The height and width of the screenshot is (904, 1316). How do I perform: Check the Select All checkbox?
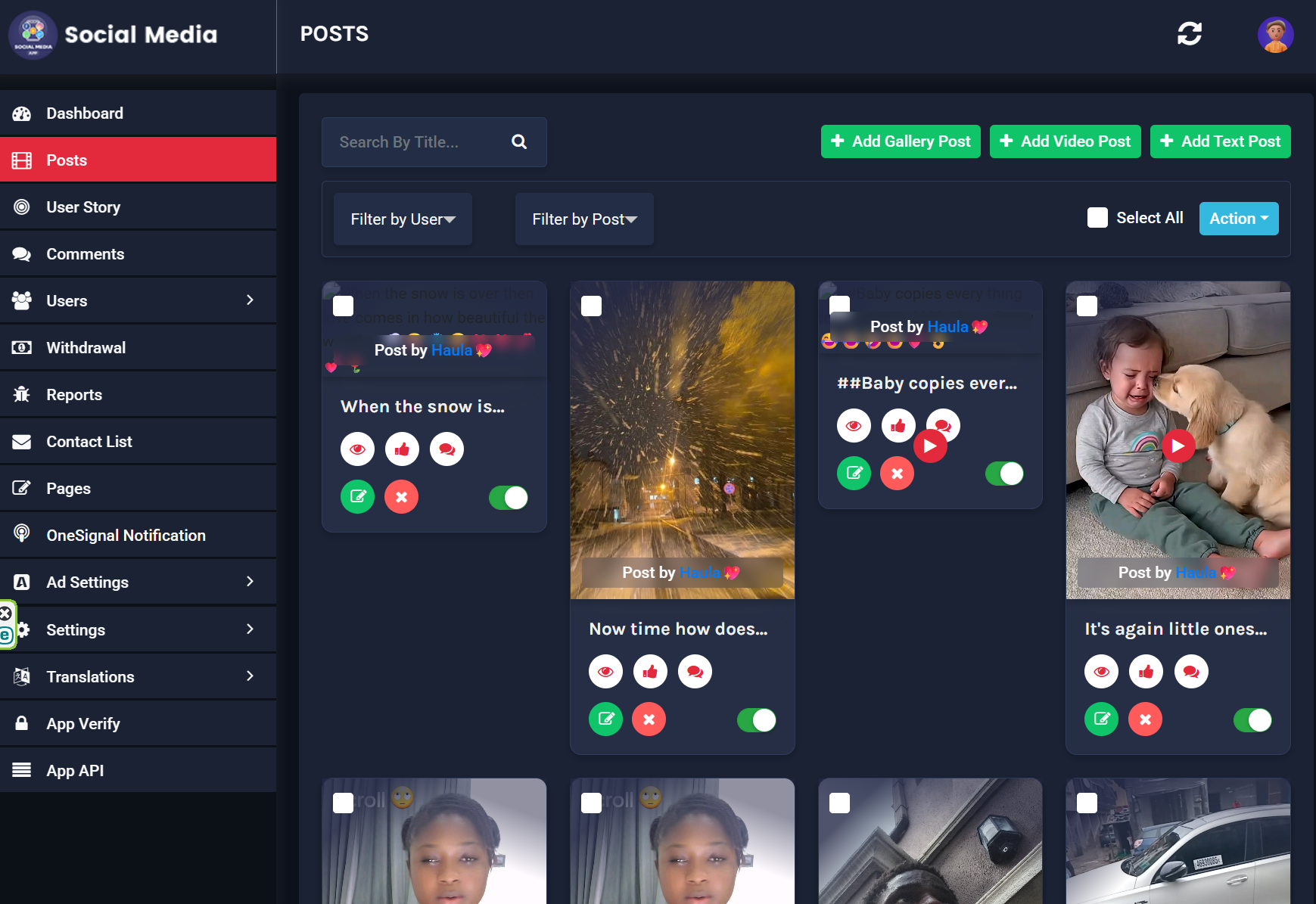(x=1097, y=218)
